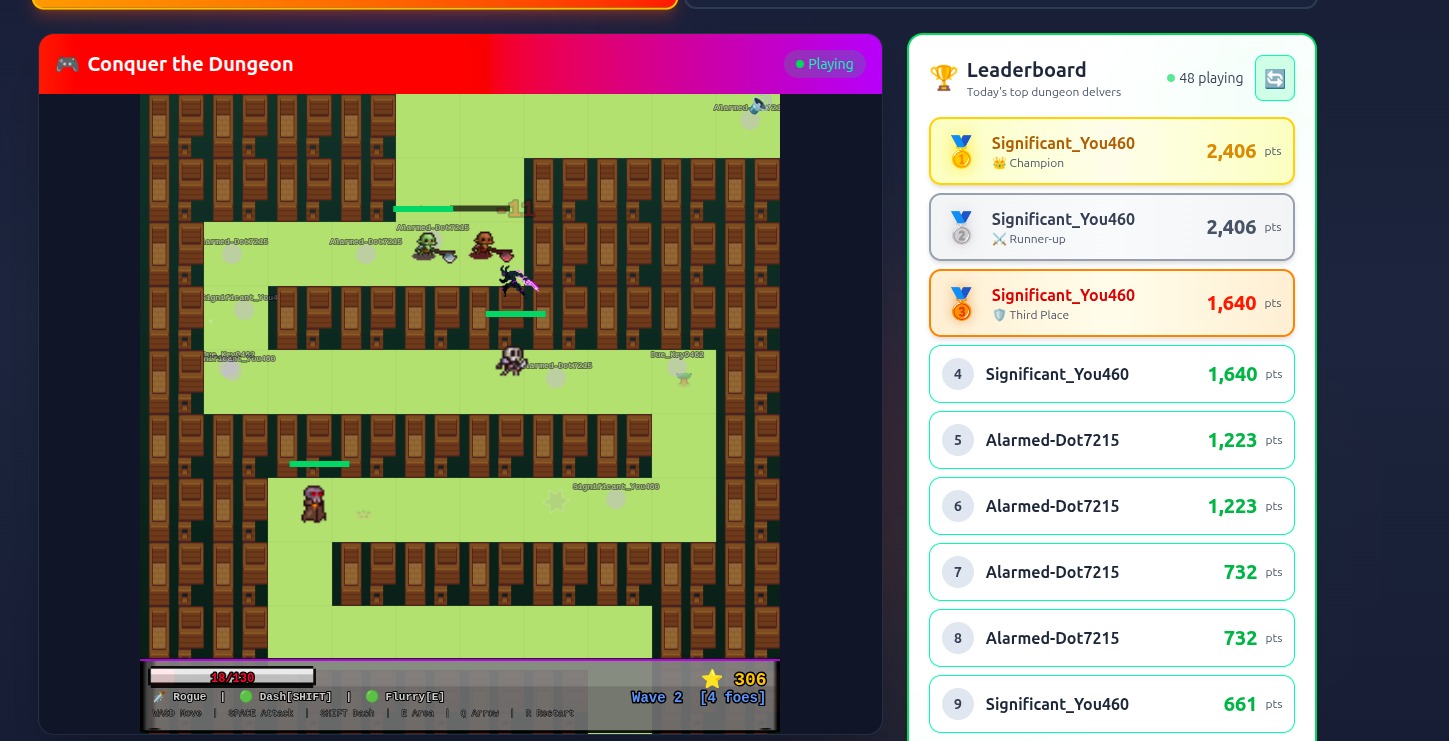Click the rank 5 circle badge
1449x741 pixels.
tap(958, 440)
